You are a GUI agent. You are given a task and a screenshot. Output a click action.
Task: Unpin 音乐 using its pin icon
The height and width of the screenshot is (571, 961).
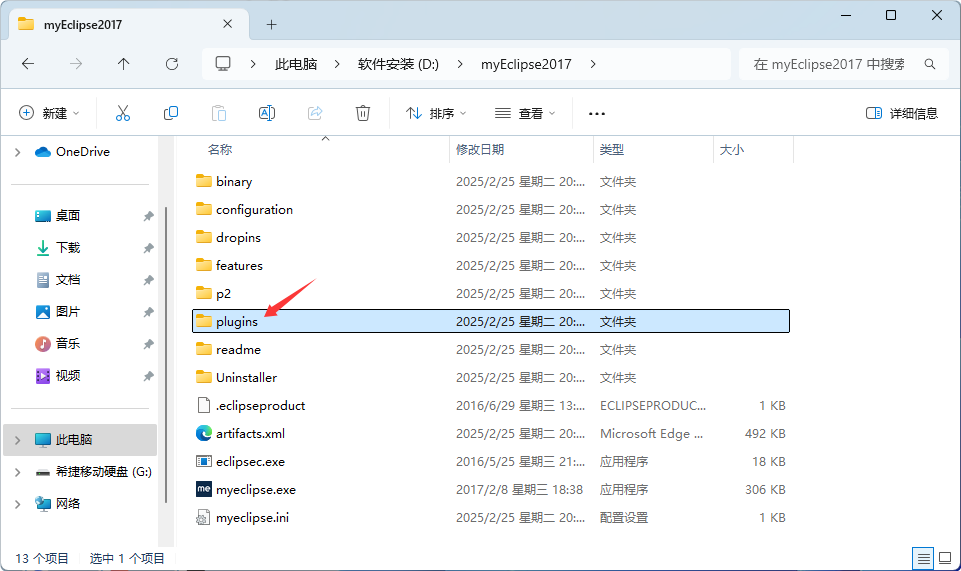[148, 344]
